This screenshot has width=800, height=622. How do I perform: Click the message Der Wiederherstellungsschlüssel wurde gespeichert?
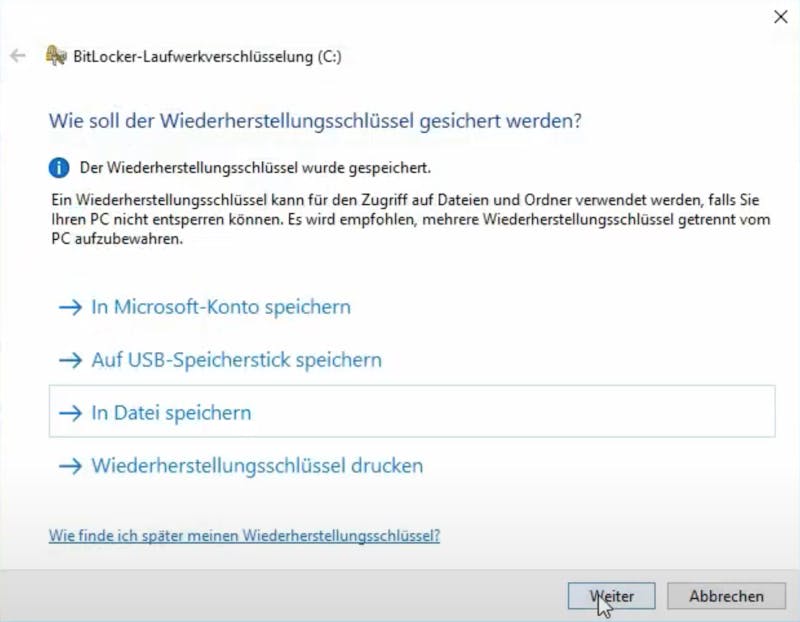click(x=255, y=167)
